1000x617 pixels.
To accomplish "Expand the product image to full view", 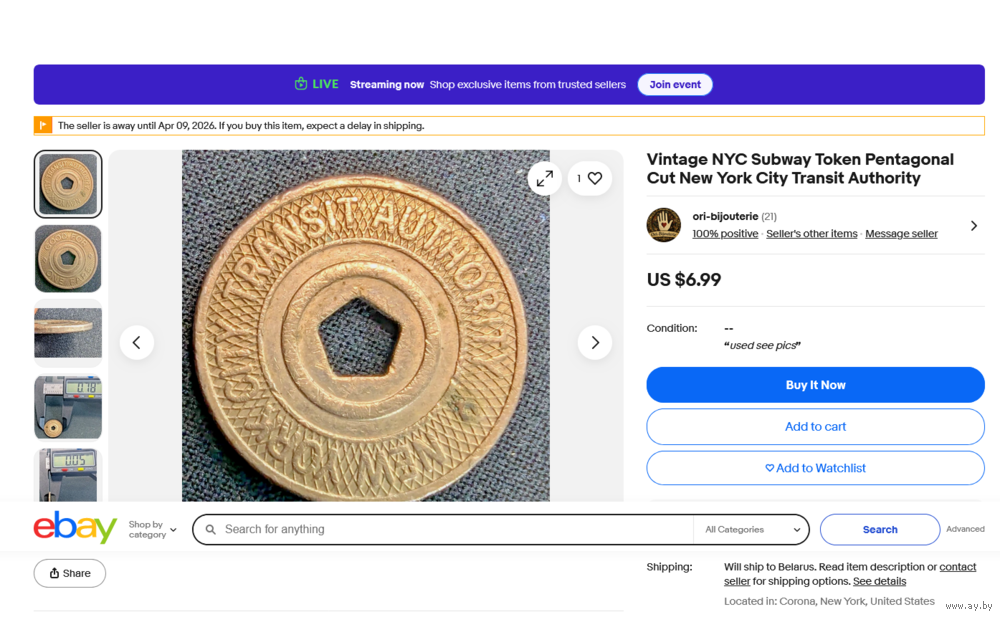I will pyautogui.click(x=545, y=179).
